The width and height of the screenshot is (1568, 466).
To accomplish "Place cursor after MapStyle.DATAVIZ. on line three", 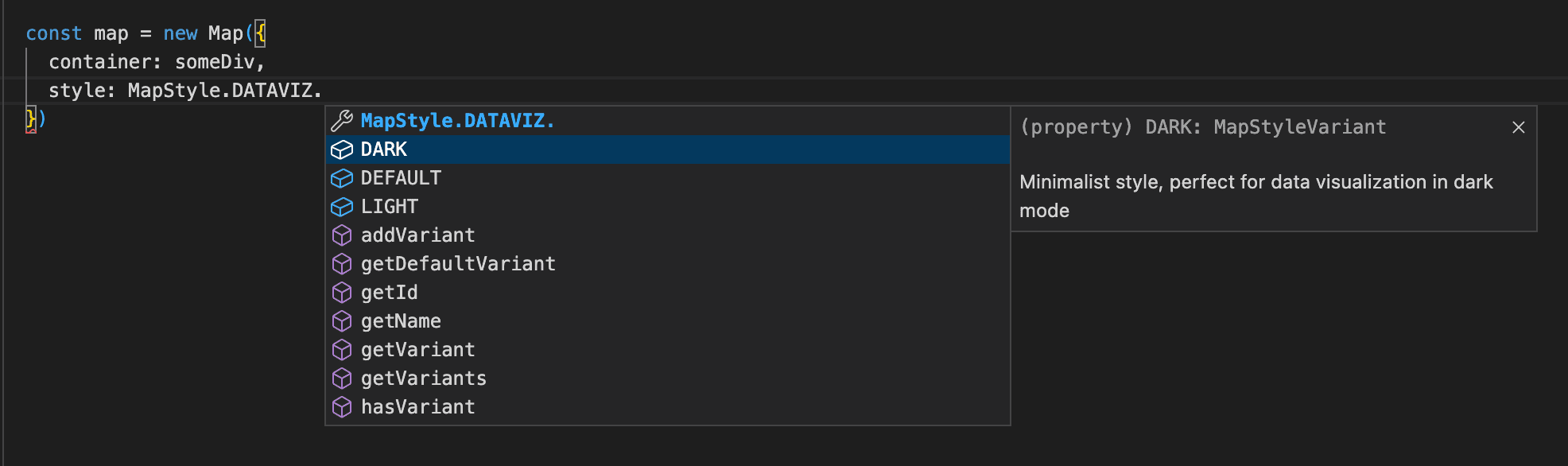I will click(x=323, y=90).
